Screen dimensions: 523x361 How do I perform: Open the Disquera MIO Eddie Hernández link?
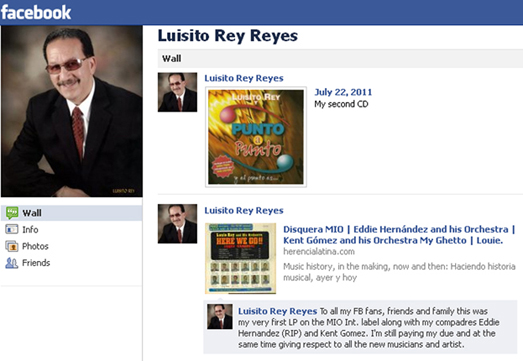tap(399, 235)
